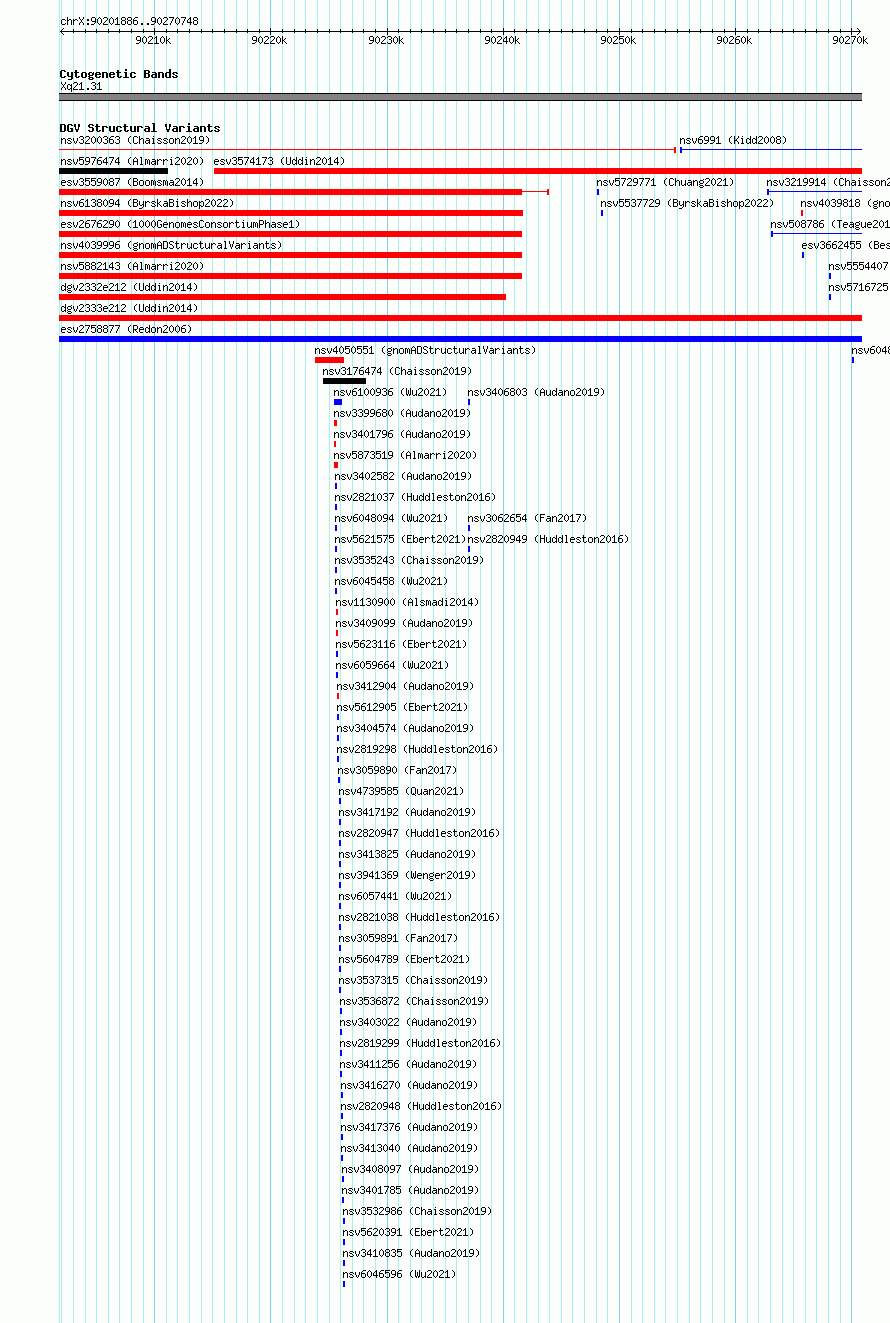890x1323 pixels.
Task: Select nsv6100936 (Wu2021) label
Action: (x=390, y=392)
